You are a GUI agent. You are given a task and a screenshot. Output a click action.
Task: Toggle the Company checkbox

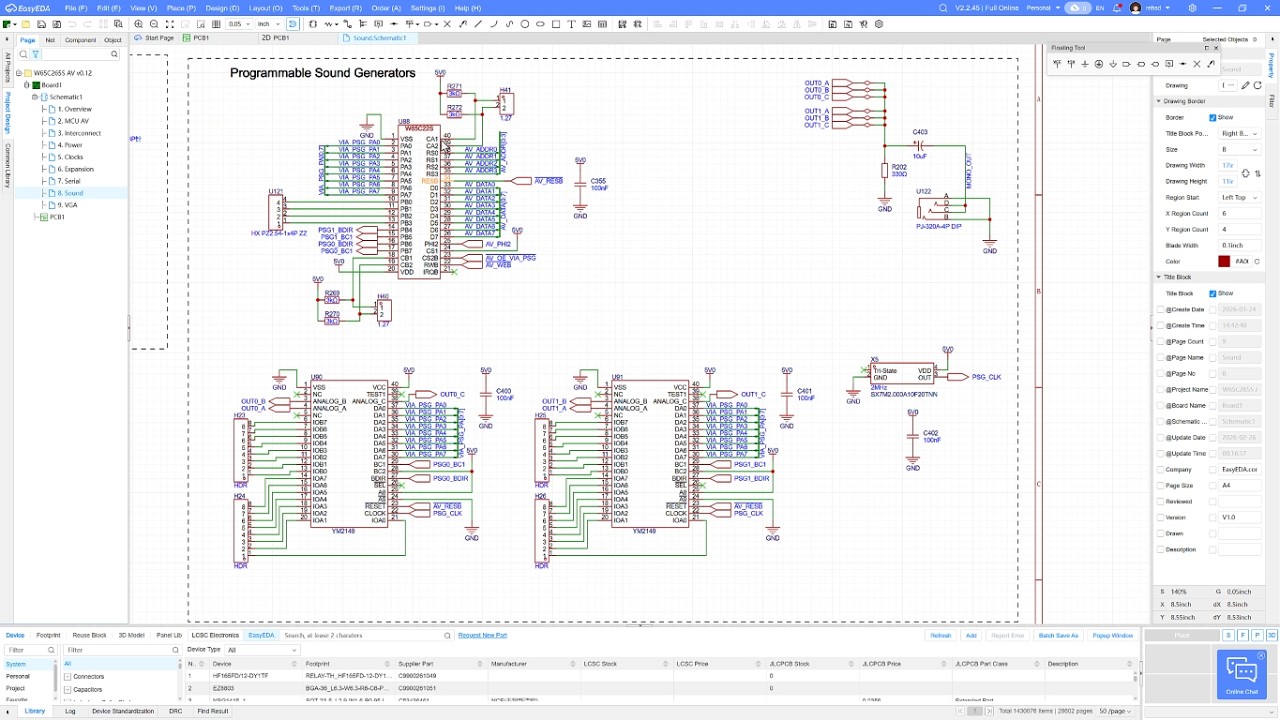tap(1161, 469)
